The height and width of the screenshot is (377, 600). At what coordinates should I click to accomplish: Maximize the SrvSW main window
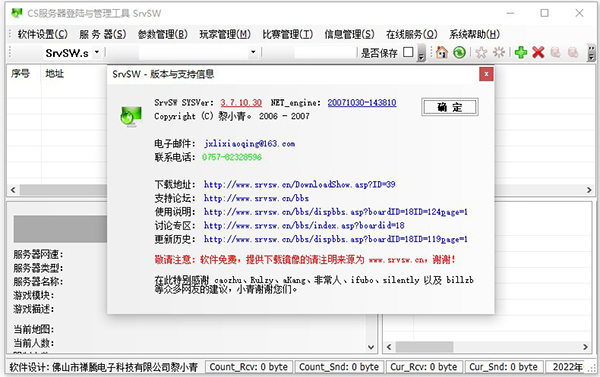click(544, 13)
